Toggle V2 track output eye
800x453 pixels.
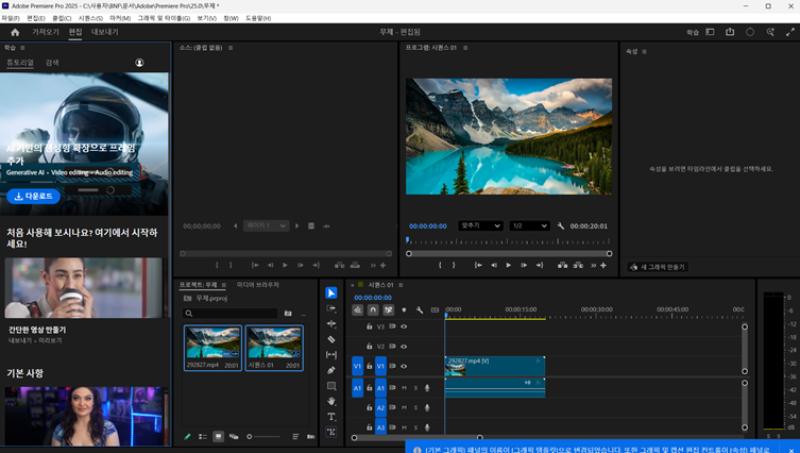click(404, 346)
